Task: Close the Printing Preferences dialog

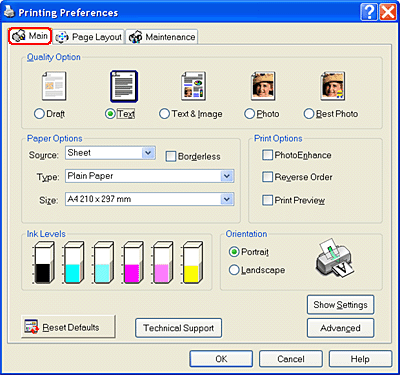Action: point(388,12)
